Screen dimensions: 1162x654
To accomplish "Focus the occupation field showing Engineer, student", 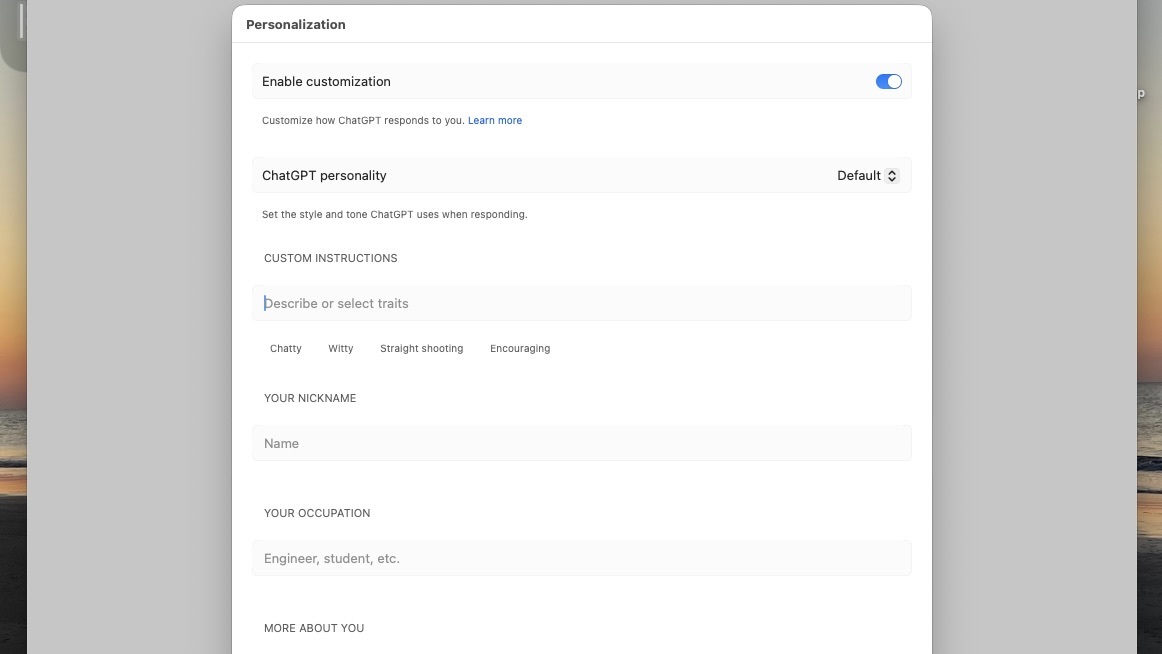I will [580, 558].
